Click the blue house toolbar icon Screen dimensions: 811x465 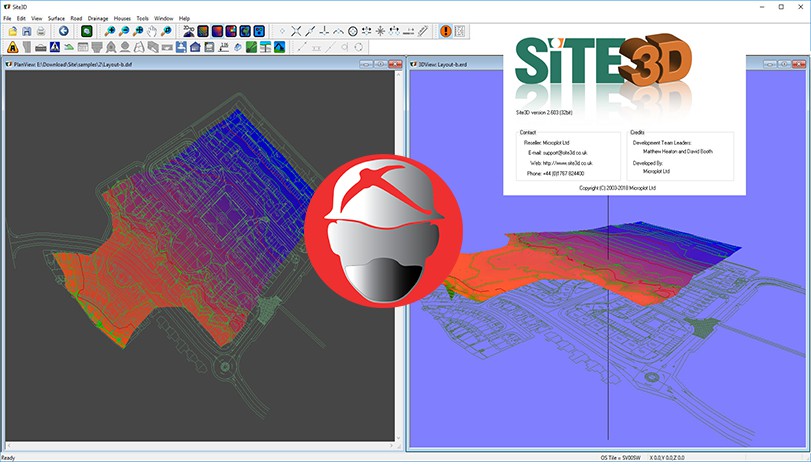(195, 48)
